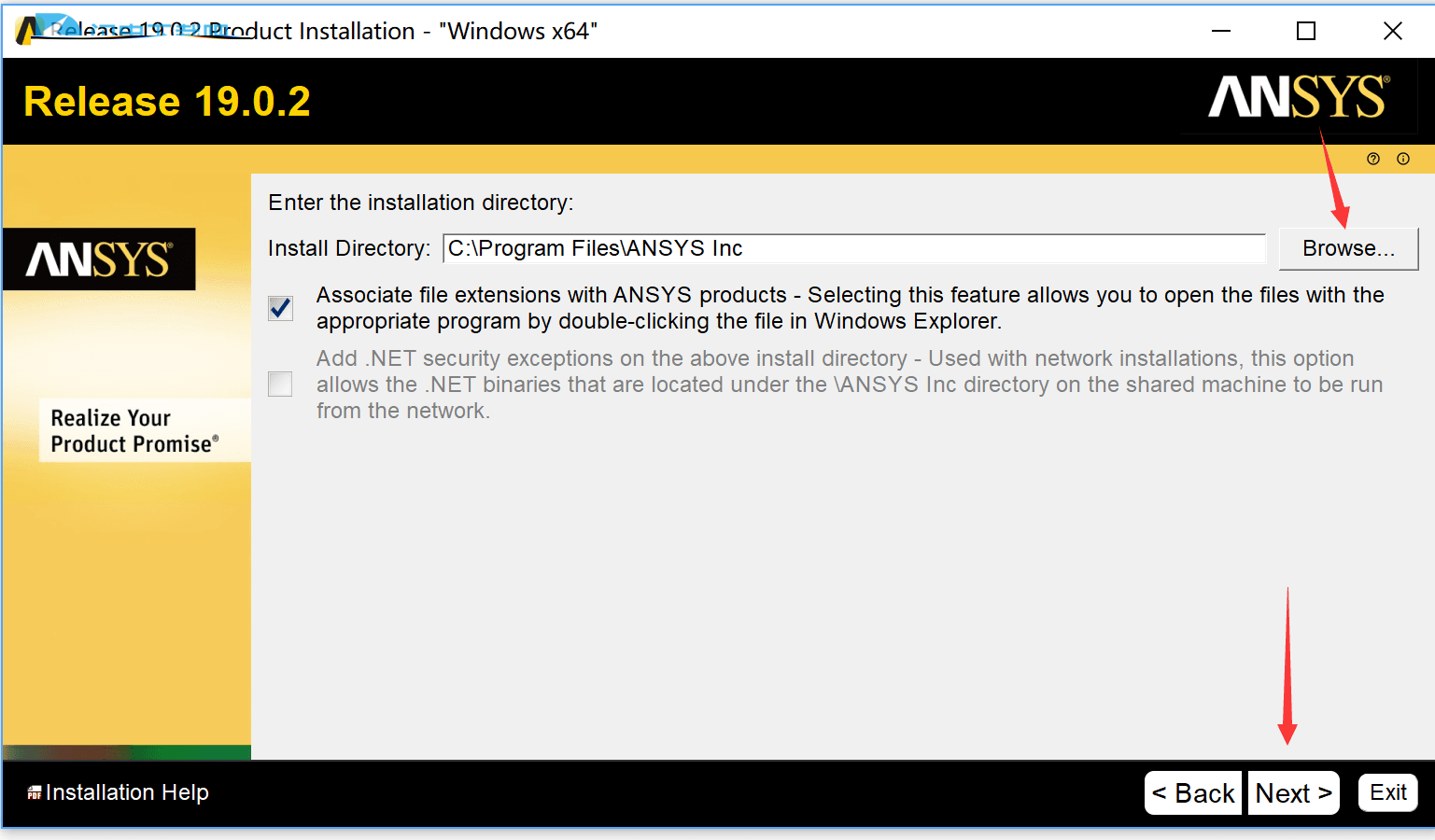Maximize the installer window
Viewport: 1435px width, 840px height.
click(1306, 31)
